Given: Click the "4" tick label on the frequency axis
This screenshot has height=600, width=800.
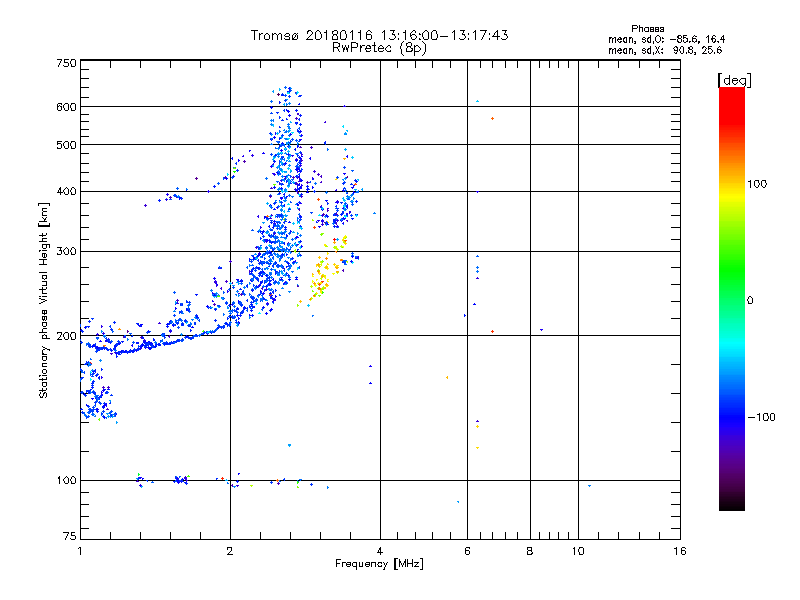Looking at the screenshot, I should point(380,551).
